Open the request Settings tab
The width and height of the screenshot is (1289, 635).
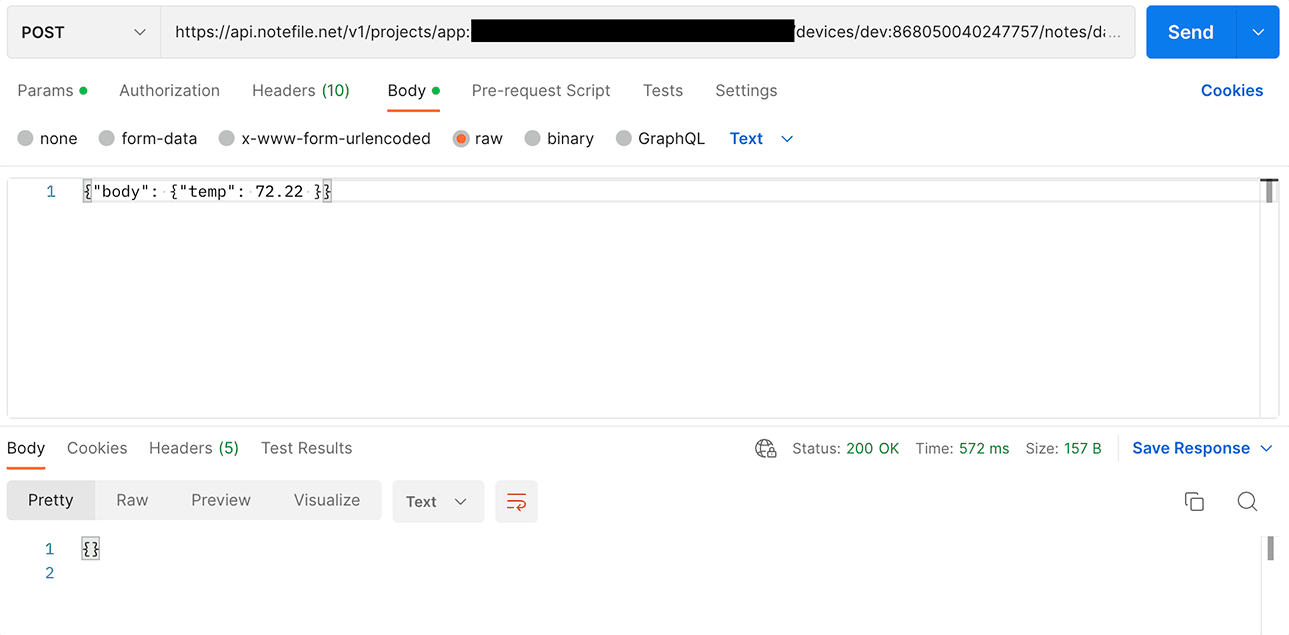[746, 90]
